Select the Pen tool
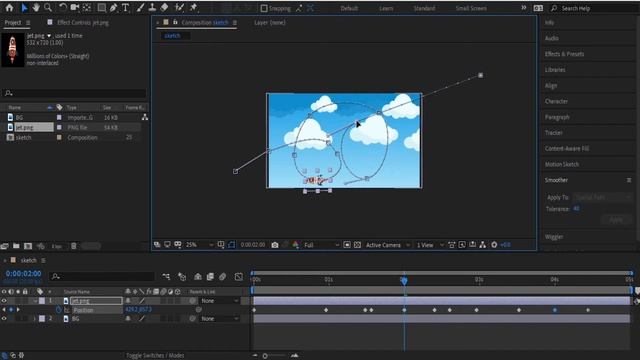This screenshot has width=640, height=360. [x=113, y=7]
